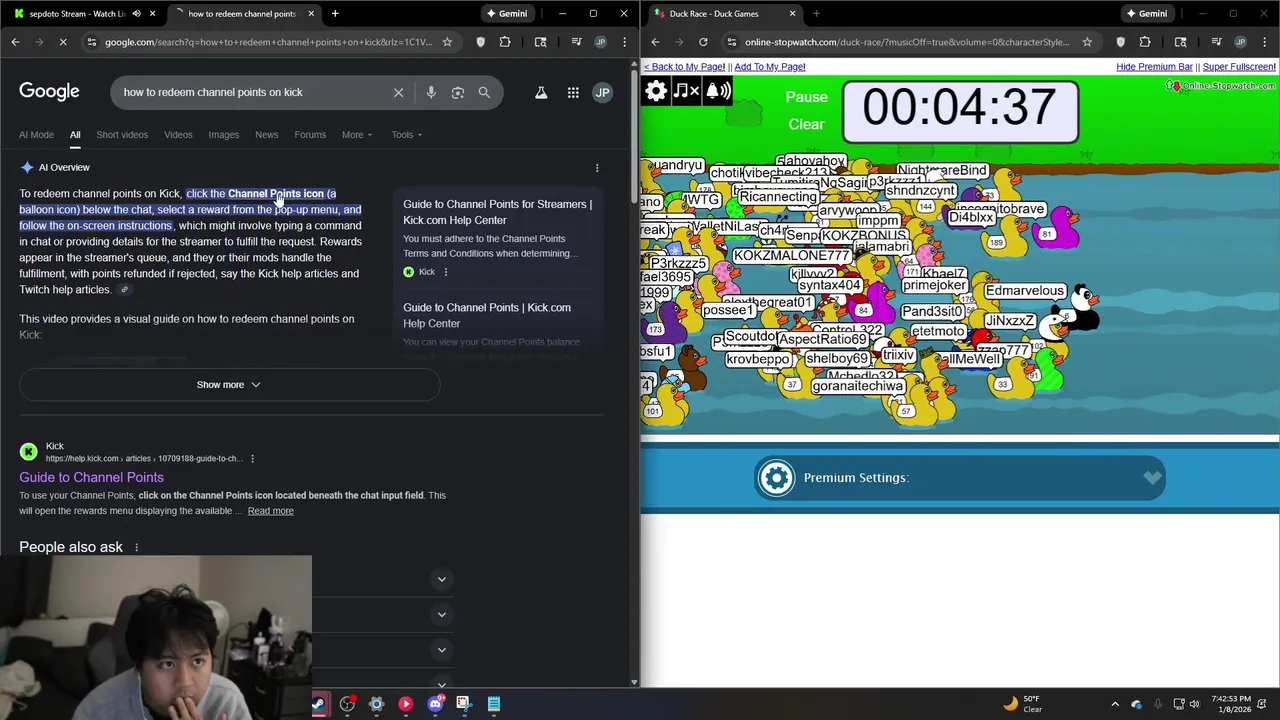Show hidden system tray icons
The width and height of the screenshot is (1280, 720).
point(1115,704)
